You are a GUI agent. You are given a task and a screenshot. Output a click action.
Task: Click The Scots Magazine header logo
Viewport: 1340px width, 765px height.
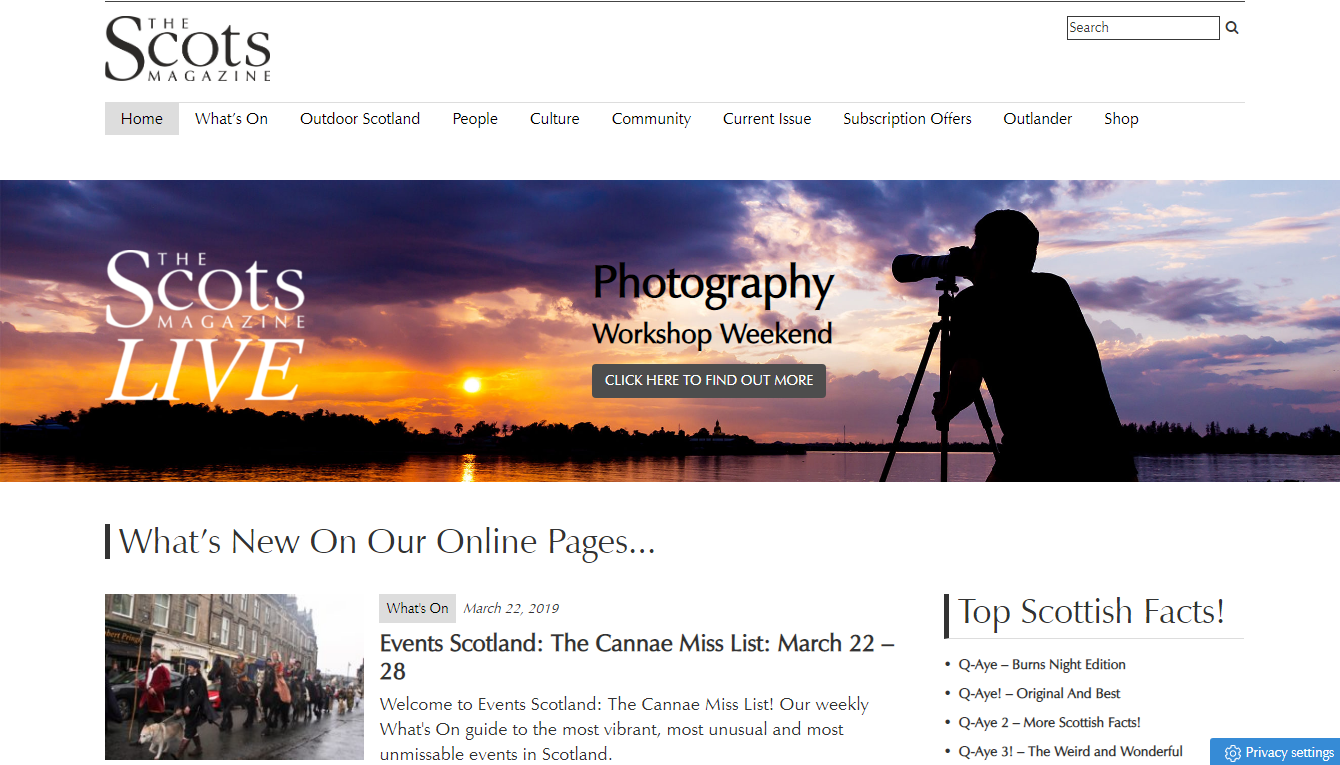[188, 49]
